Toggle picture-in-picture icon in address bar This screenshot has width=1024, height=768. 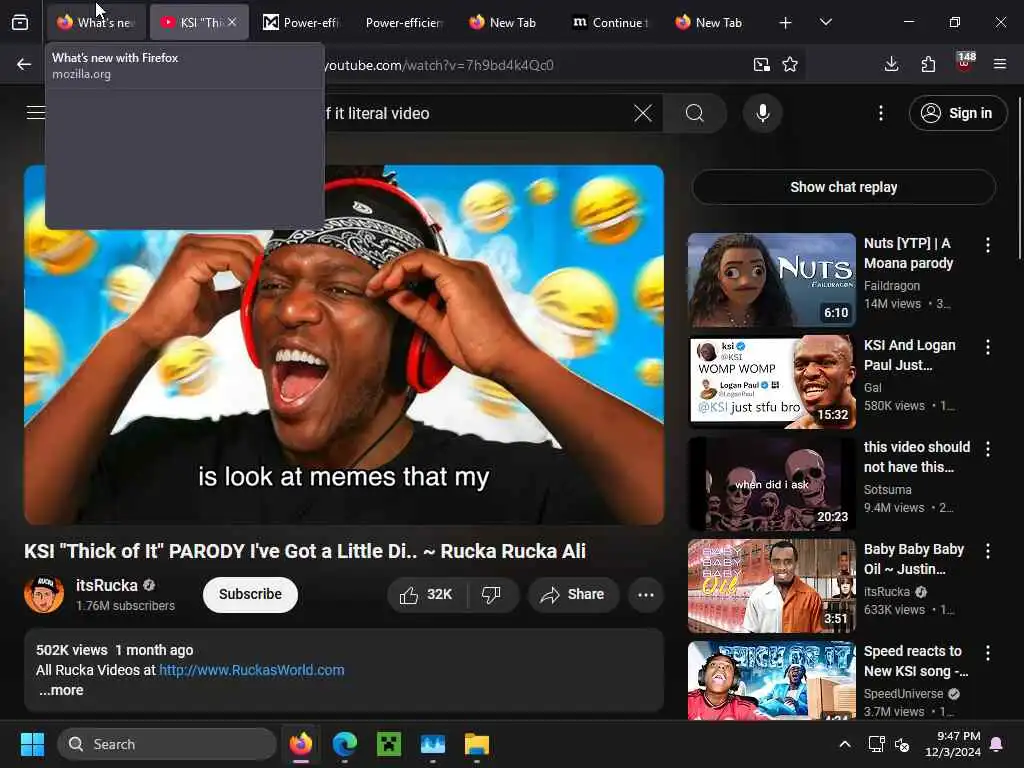[x=761, y=65]
